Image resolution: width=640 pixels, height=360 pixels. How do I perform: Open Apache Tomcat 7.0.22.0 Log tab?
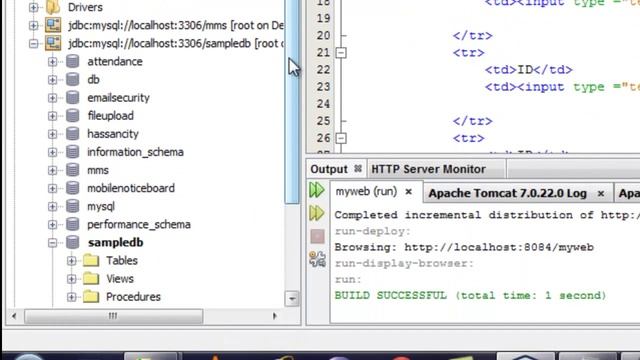point(507,193)
